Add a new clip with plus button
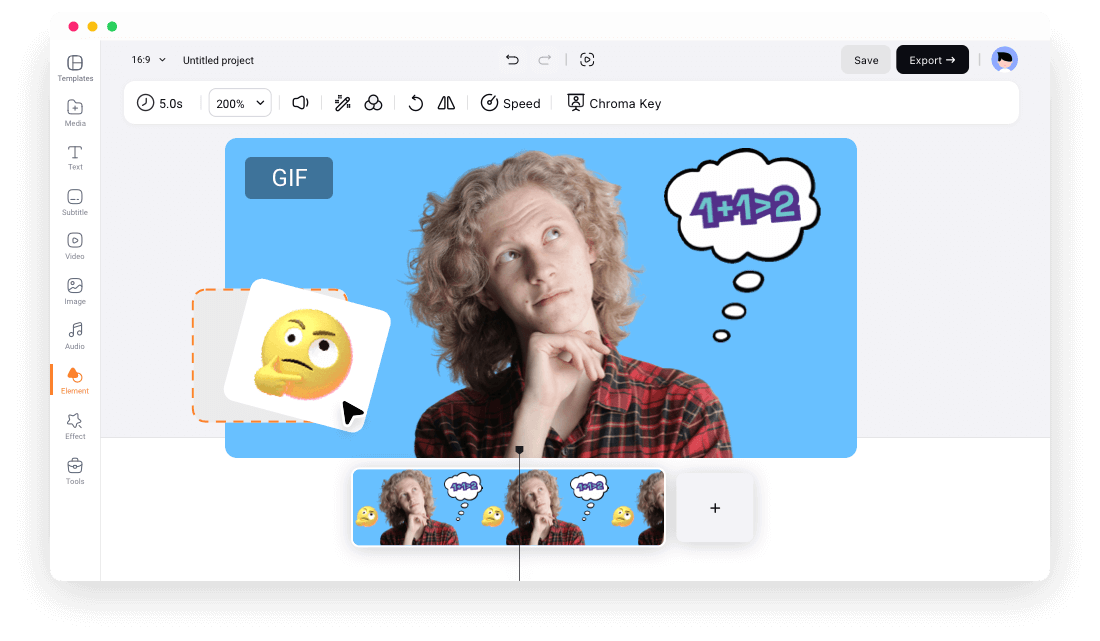Image resolution: width=1100 pixels, height=641 pixels. (715, 508)
